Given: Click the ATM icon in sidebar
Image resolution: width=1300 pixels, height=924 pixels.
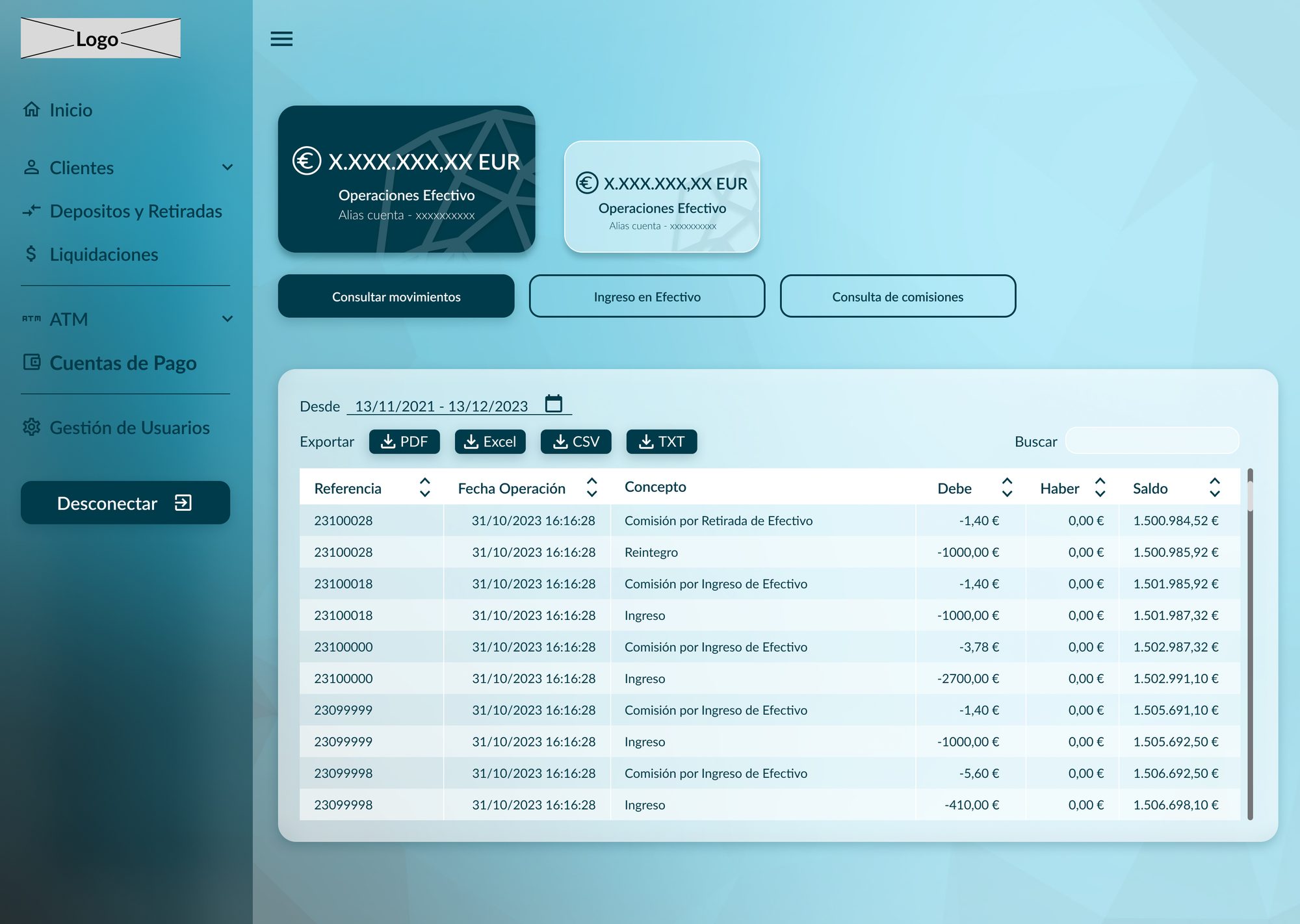Looking at the screenshot, I should (x=31, y=318).
